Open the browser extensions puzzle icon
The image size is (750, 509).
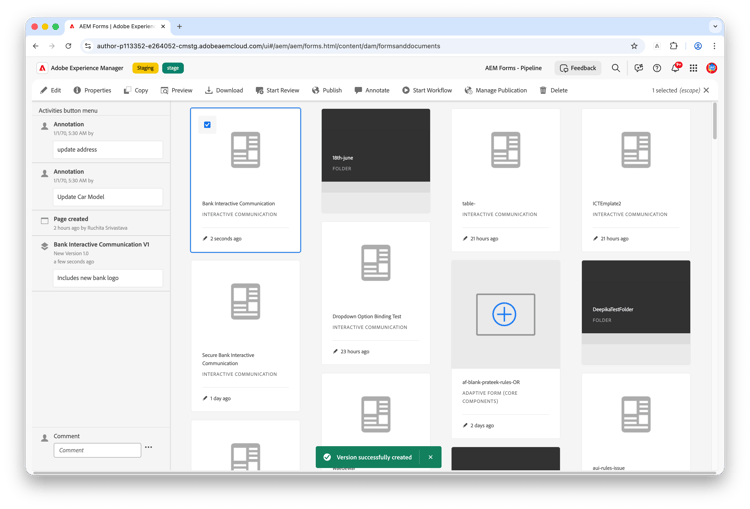coord(673,46)
